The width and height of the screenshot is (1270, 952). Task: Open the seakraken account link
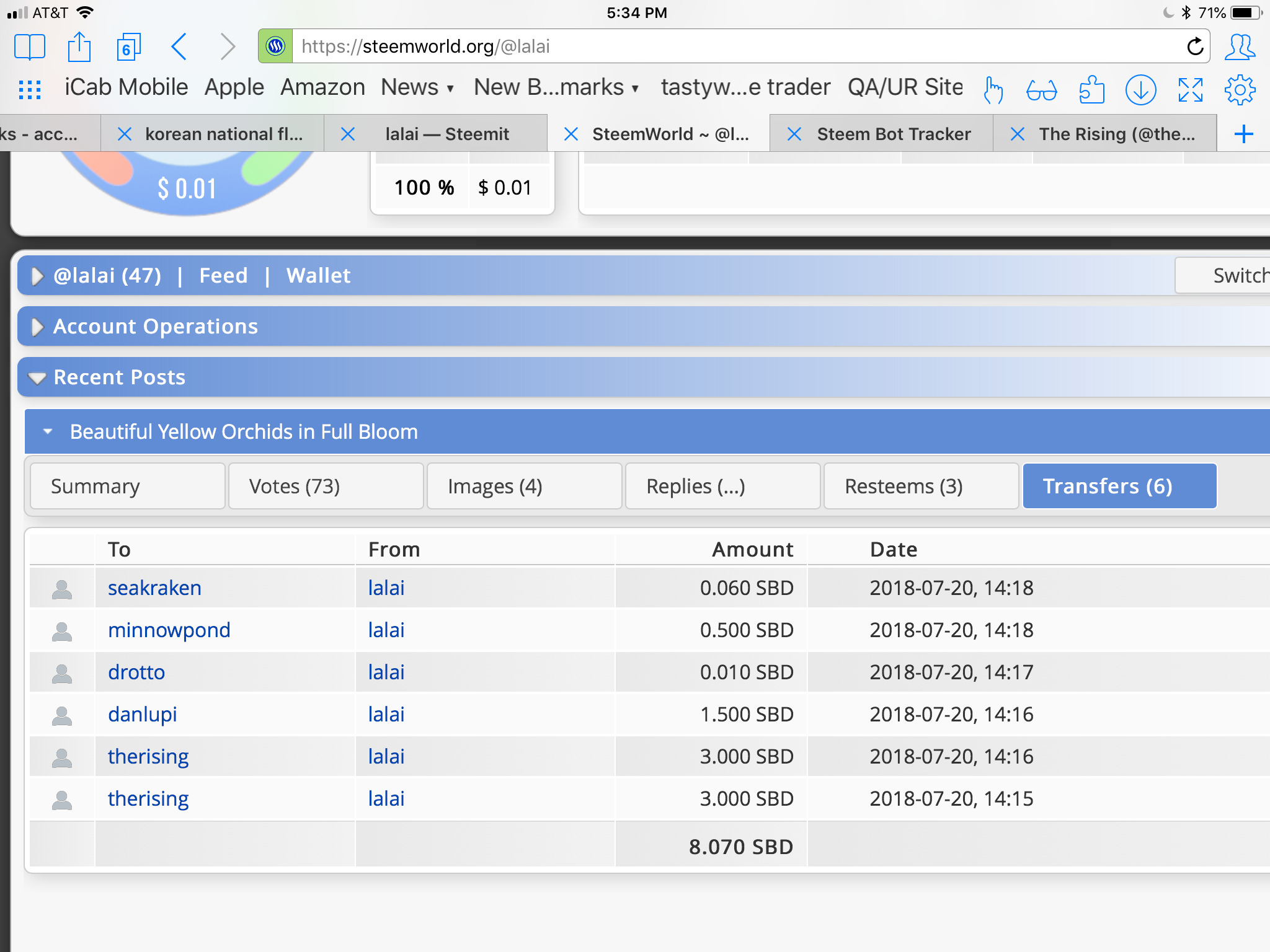154,588
